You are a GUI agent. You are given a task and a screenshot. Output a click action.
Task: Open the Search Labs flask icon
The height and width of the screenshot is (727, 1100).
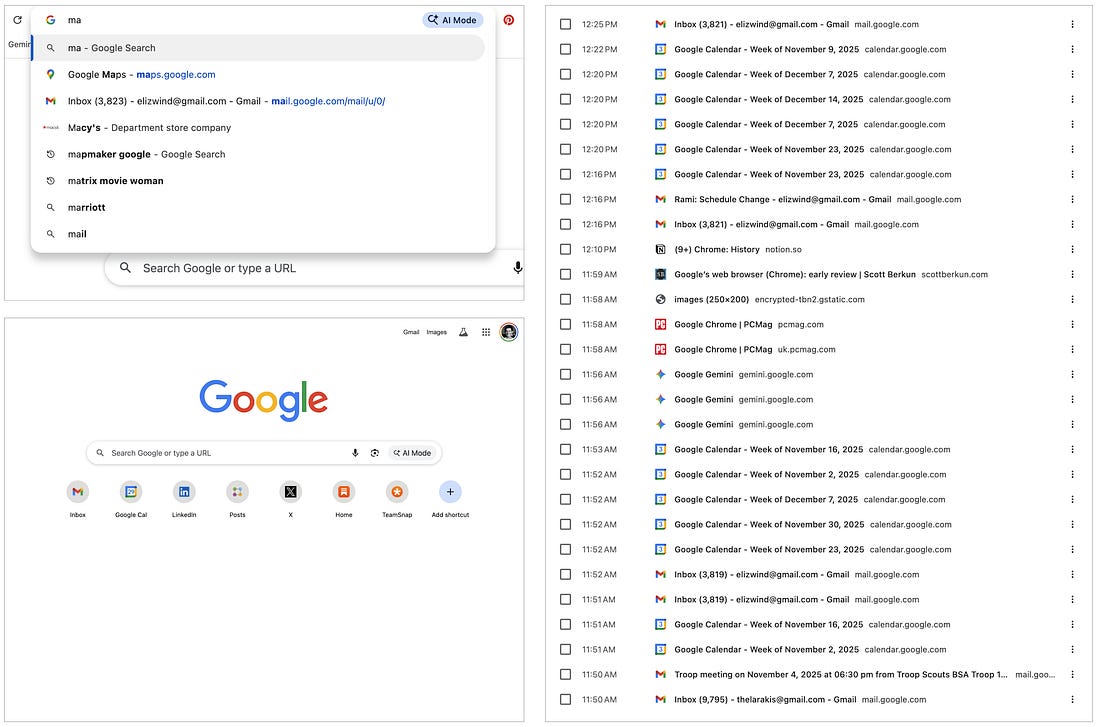[x=463, y=332]
